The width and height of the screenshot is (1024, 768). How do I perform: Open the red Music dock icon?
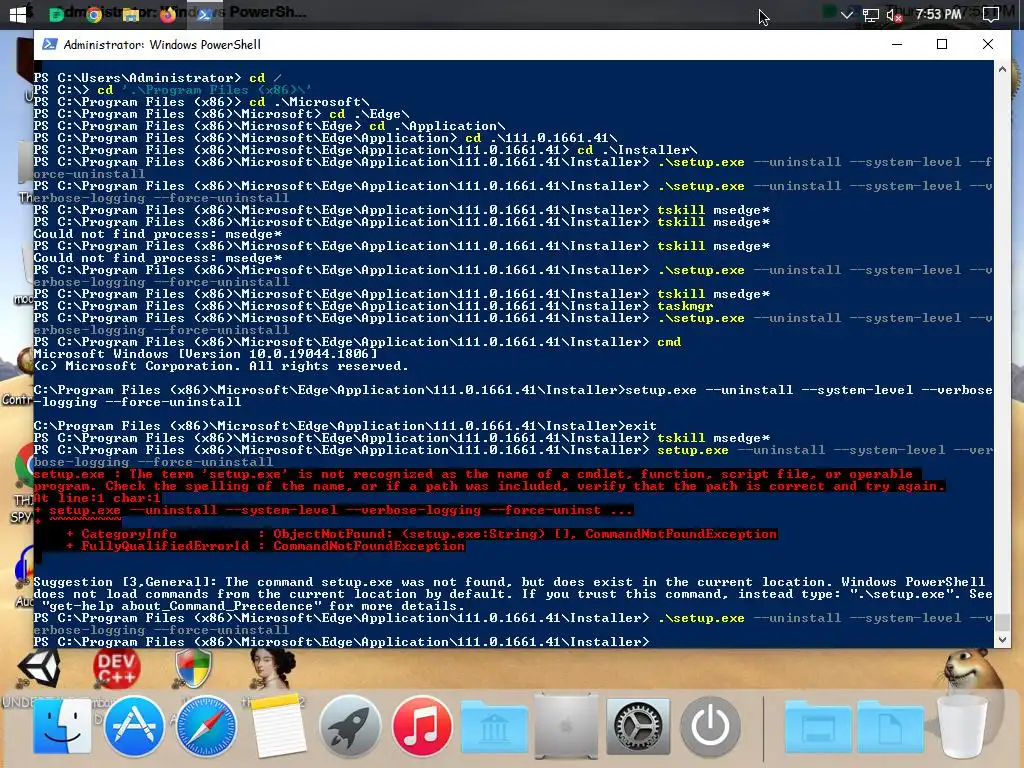tap(422, 726)
